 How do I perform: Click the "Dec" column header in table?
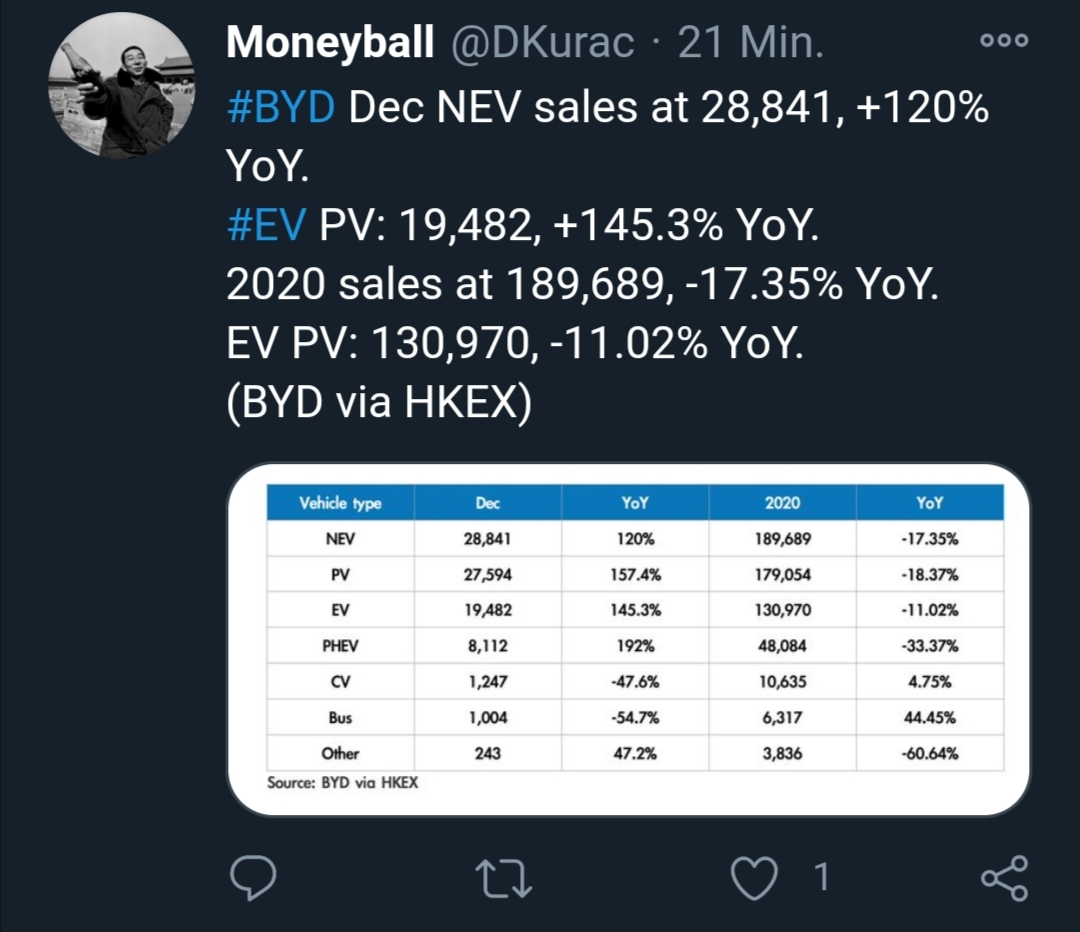pyautogui.click(x=488, y=503)
